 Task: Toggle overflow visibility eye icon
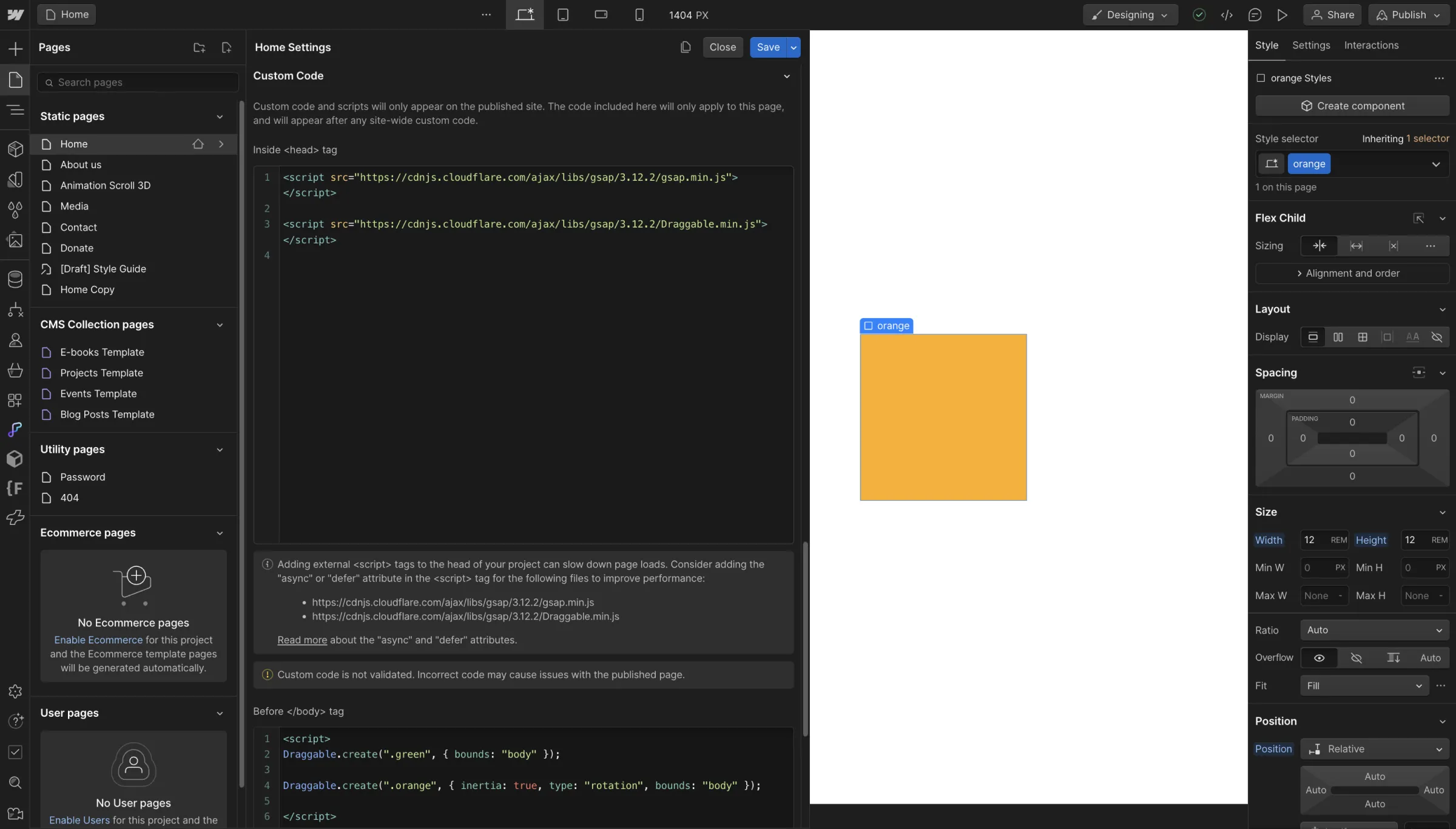click(x=1319, y=658)
